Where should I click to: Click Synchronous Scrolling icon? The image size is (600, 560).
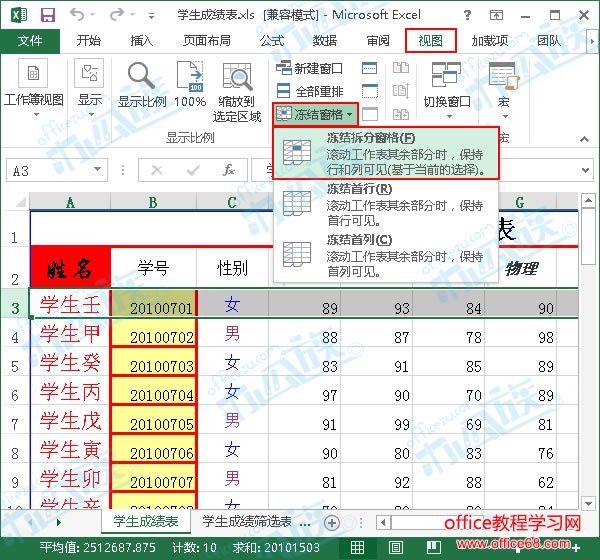tap(401, 91)
